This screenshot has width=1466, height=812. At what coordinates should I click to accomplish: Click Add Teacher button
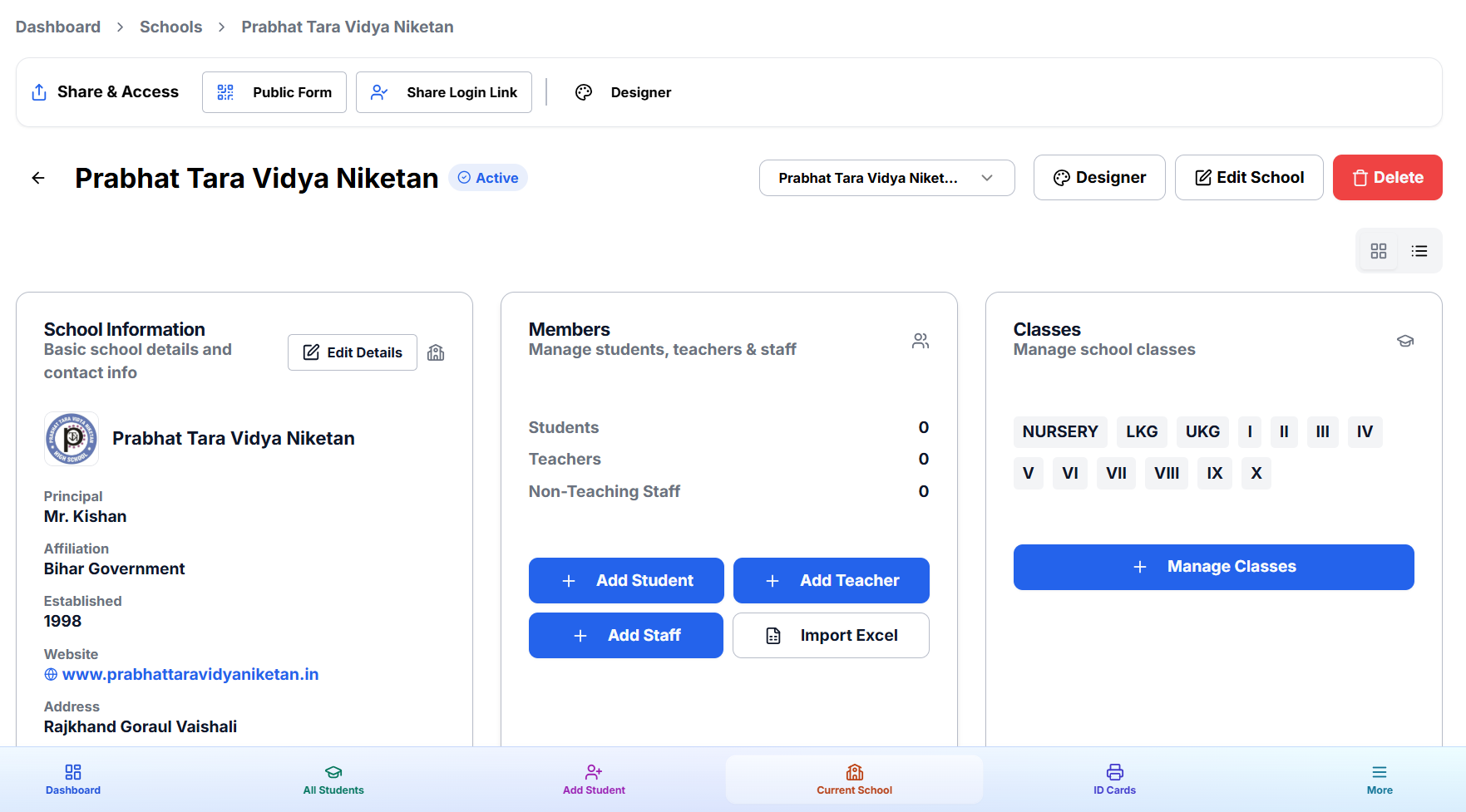click(x=832, y=580)
